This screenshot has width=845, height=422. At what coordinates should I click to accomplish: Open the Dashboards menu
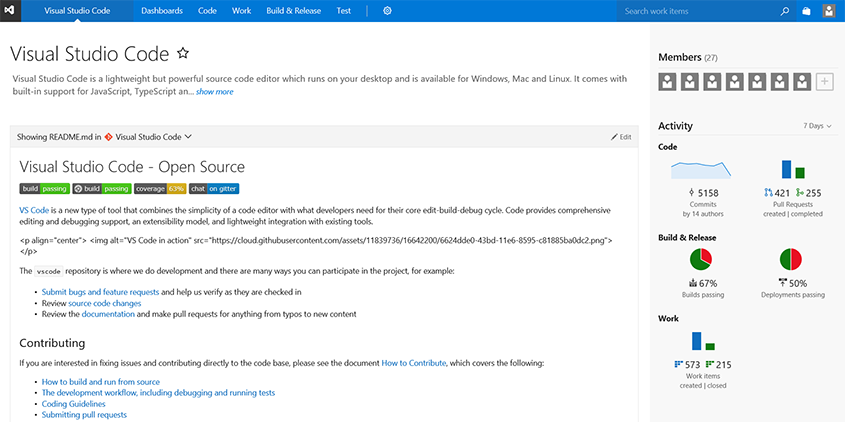pyautogui.click(x=162, y=11)
